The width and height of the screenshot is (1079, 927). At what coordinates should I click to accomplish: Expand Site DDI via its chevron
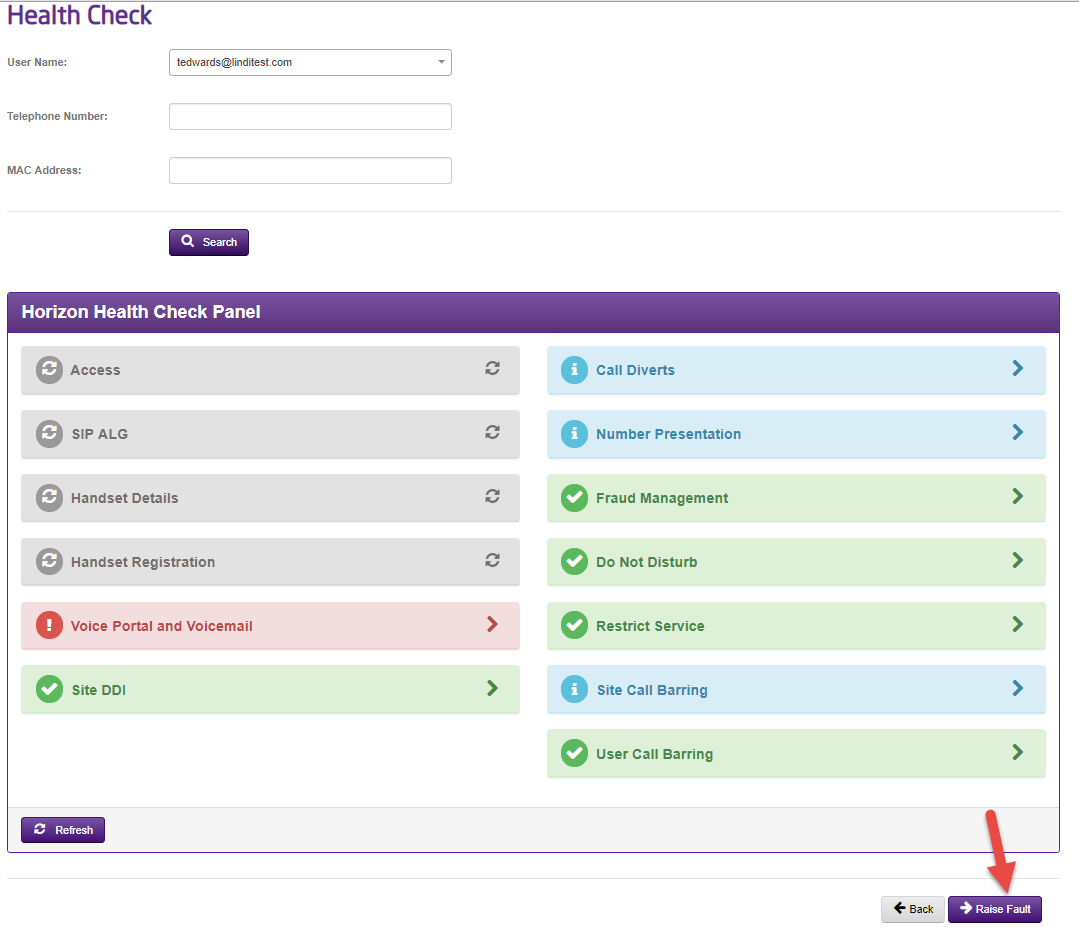pos(492,688)
